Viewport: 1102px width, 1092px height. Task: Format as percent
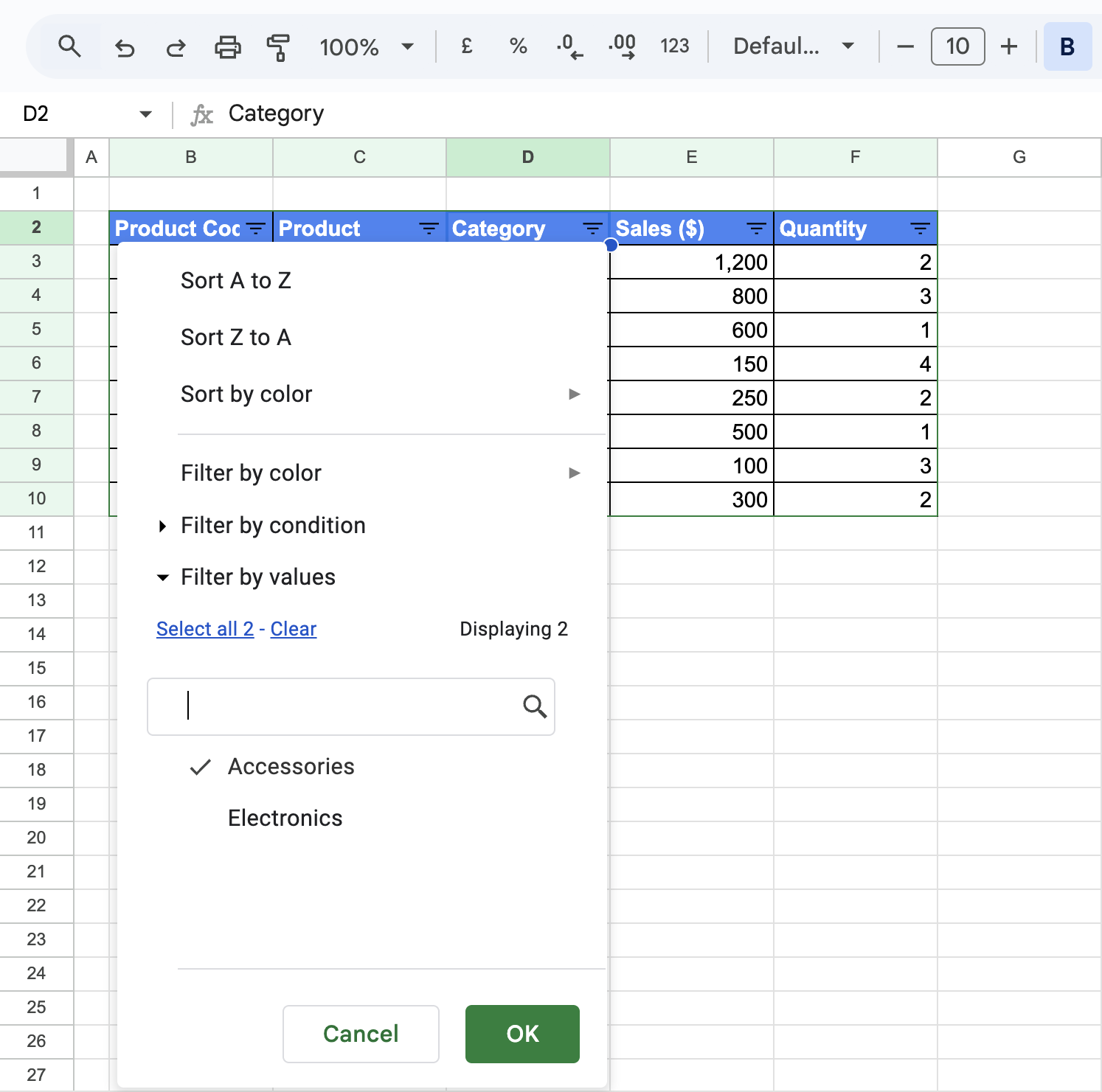pos(518,46)
